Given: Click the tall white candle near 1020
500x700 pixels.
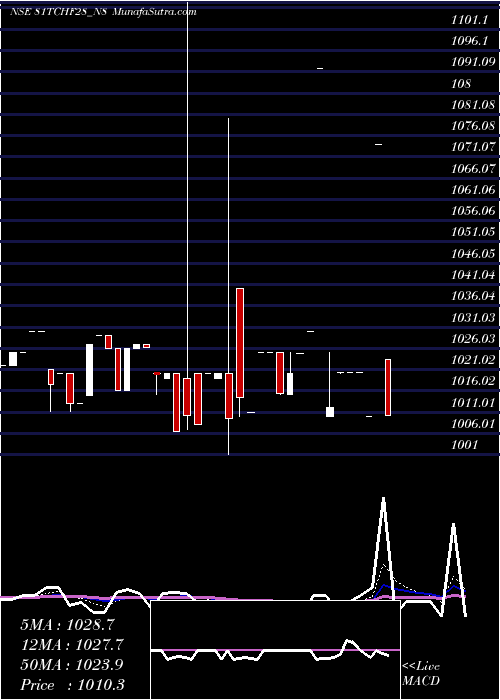Looking at the screenshot, I should [90, 370].
